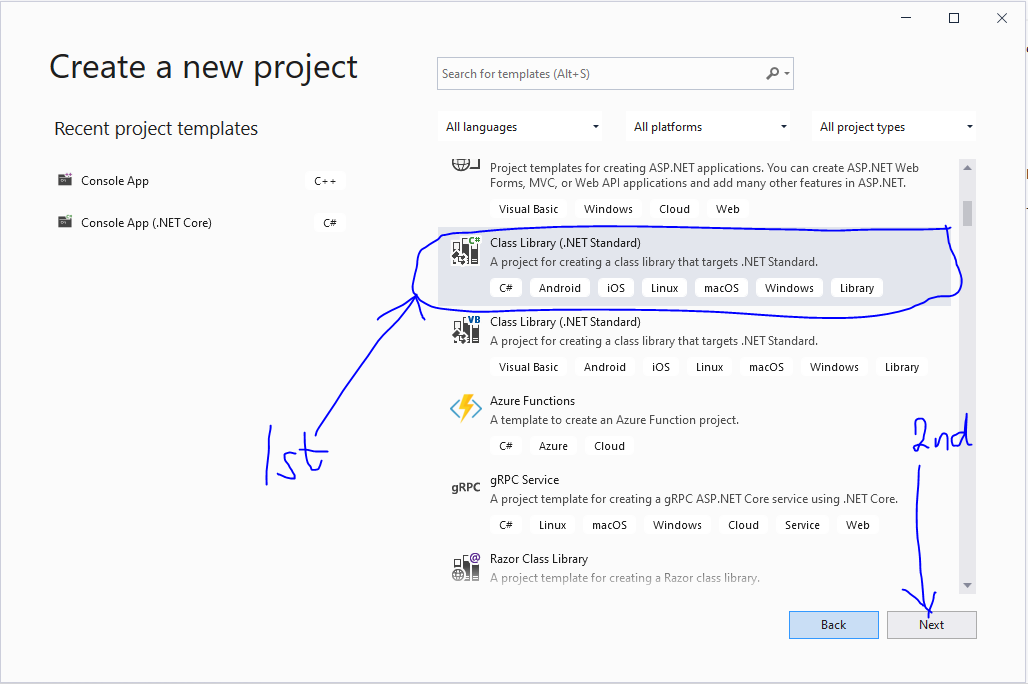Click the Windows tag on the C# Class Library
The image size is (1028, 684).
click(789, 288)
